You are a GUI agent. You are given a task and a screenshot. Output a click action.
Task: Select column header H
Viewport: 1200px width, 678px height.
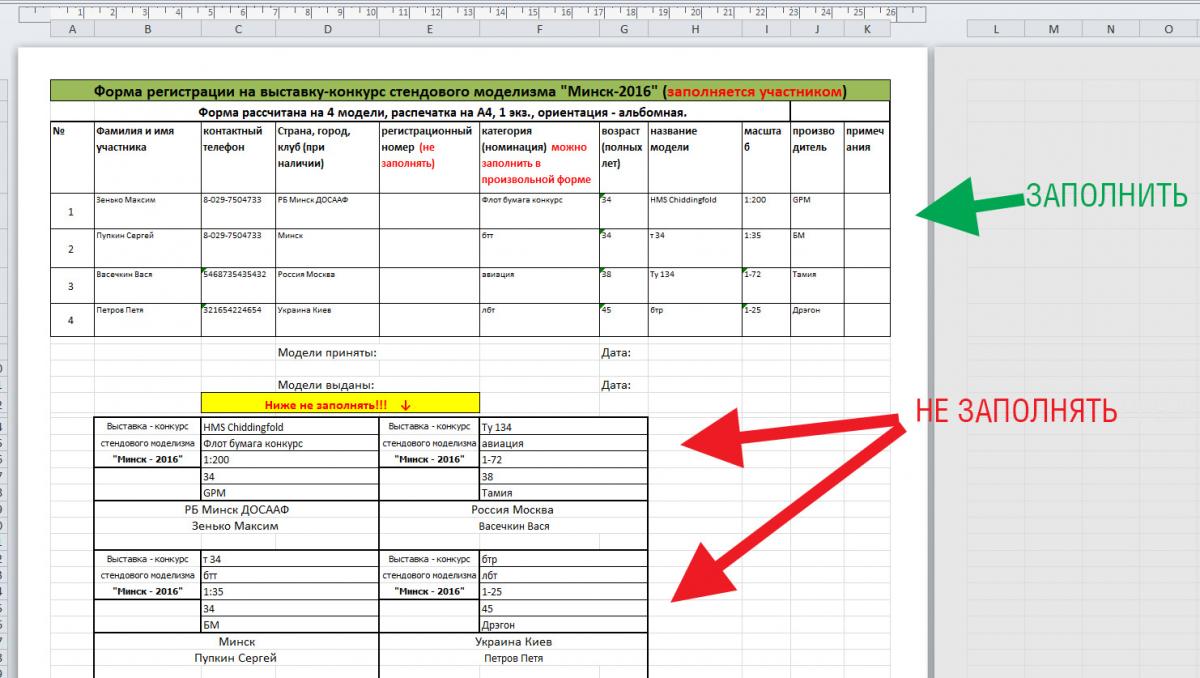point(694,30)
